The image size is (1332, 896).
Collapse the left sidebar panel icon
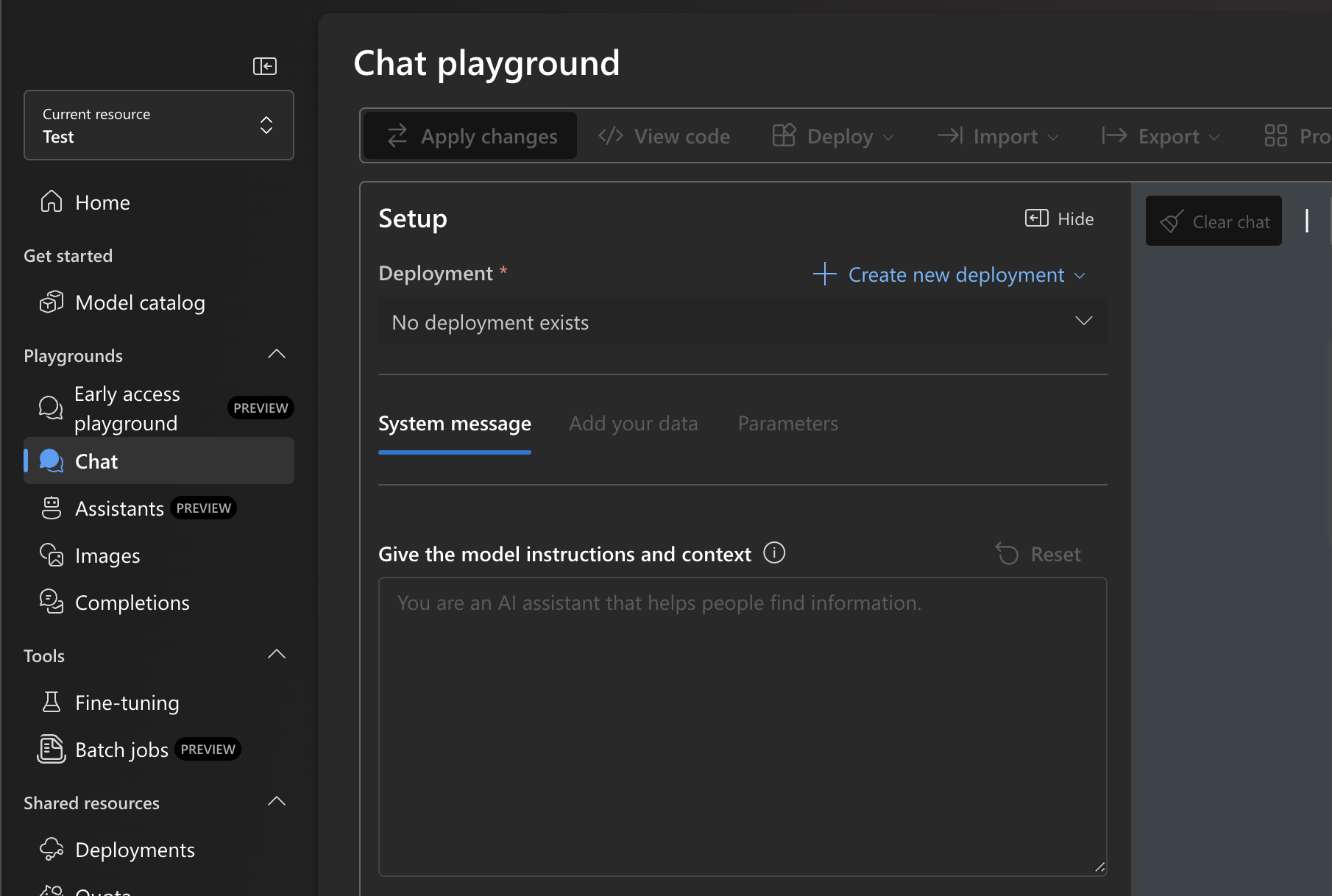click(265, 66)
